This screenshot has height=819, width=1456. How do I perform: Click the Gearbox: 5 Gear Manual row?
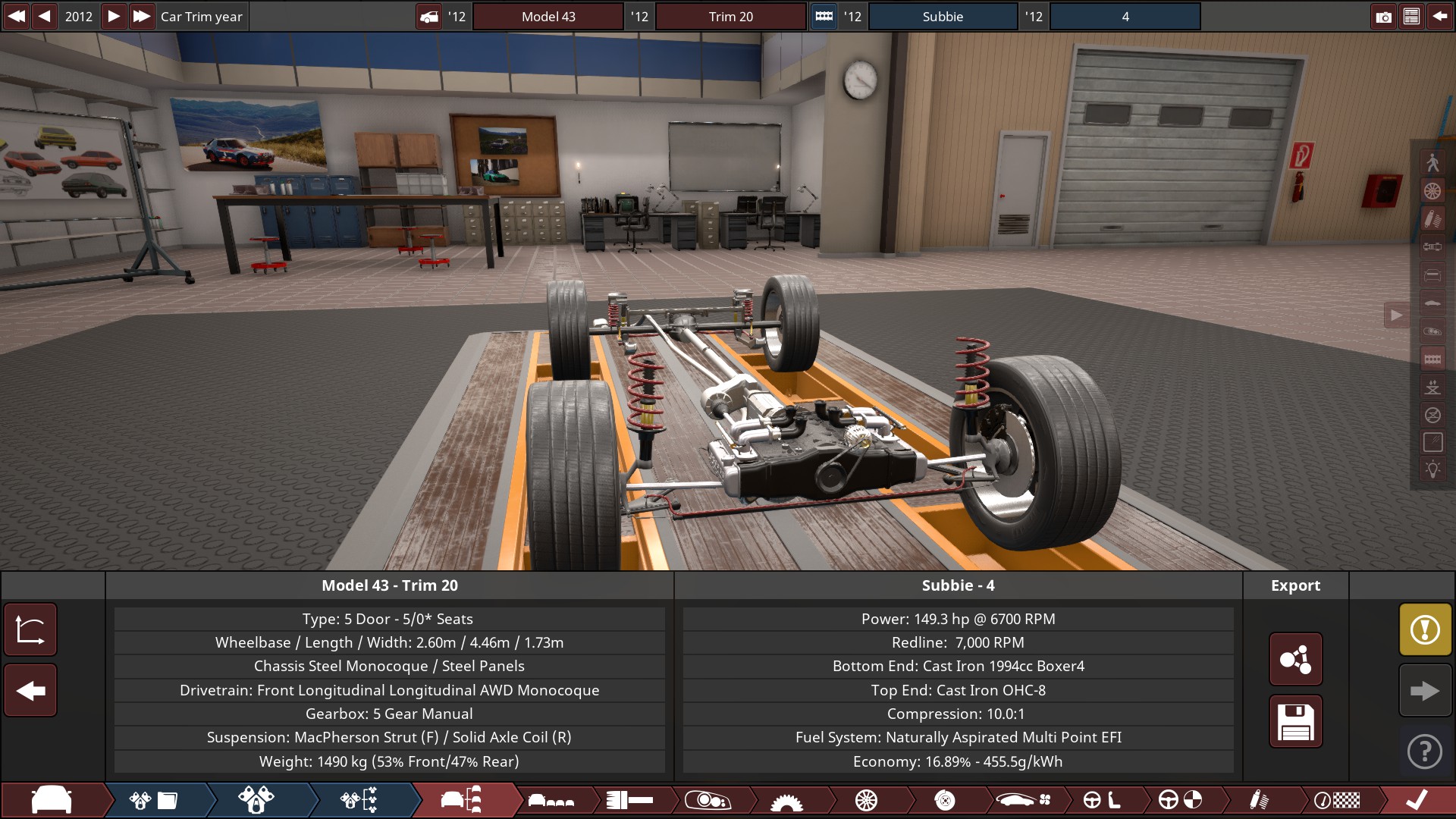pos(389,714)
